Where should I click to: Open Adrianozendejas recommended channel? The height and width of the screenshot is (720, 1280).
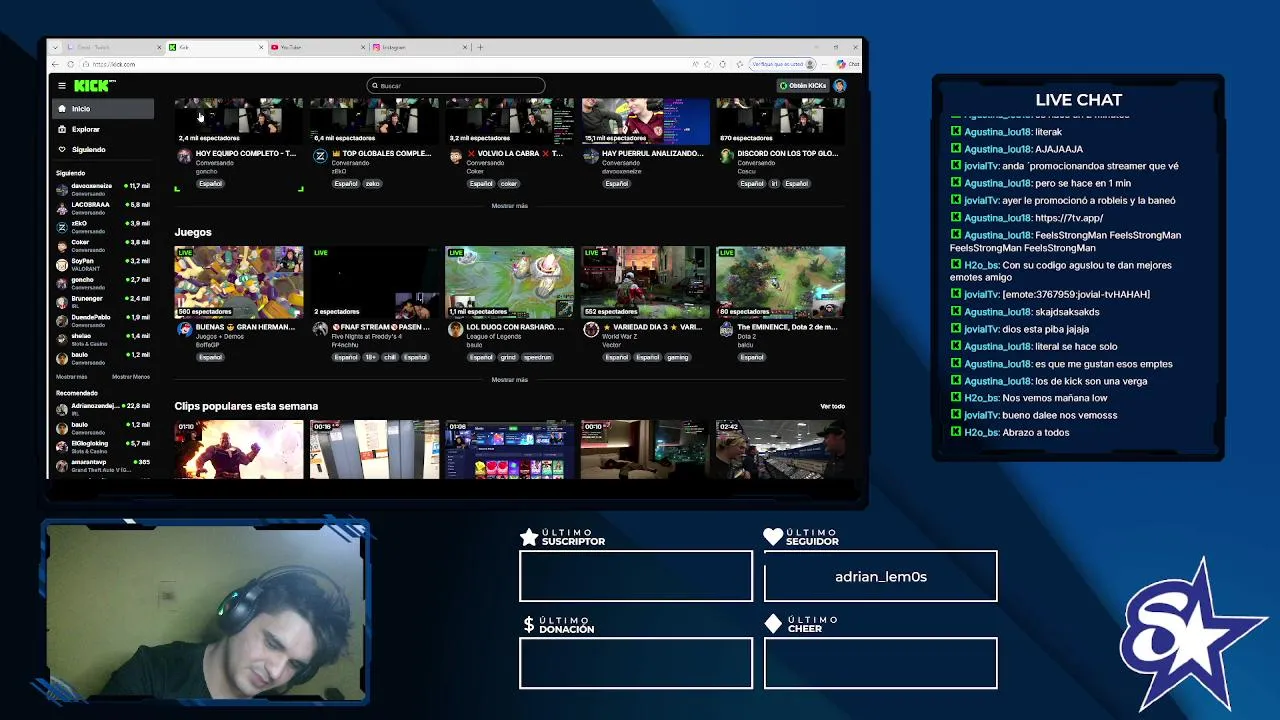[x=102, y=409]
